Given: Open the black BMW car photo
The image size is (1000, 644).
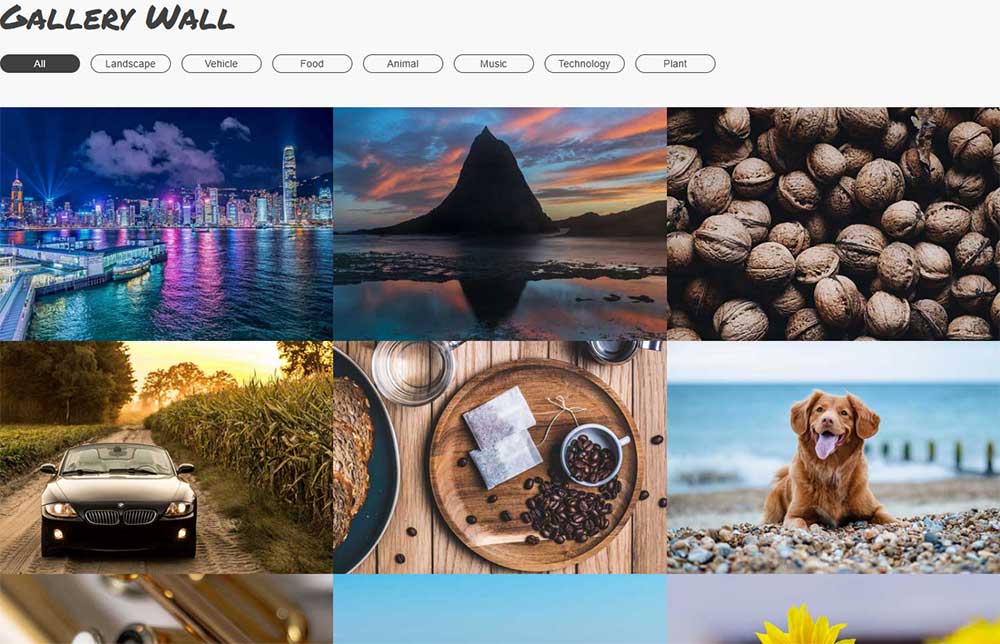Looking at the screenshot, I should pyautogui.click(x=166, y=457).
